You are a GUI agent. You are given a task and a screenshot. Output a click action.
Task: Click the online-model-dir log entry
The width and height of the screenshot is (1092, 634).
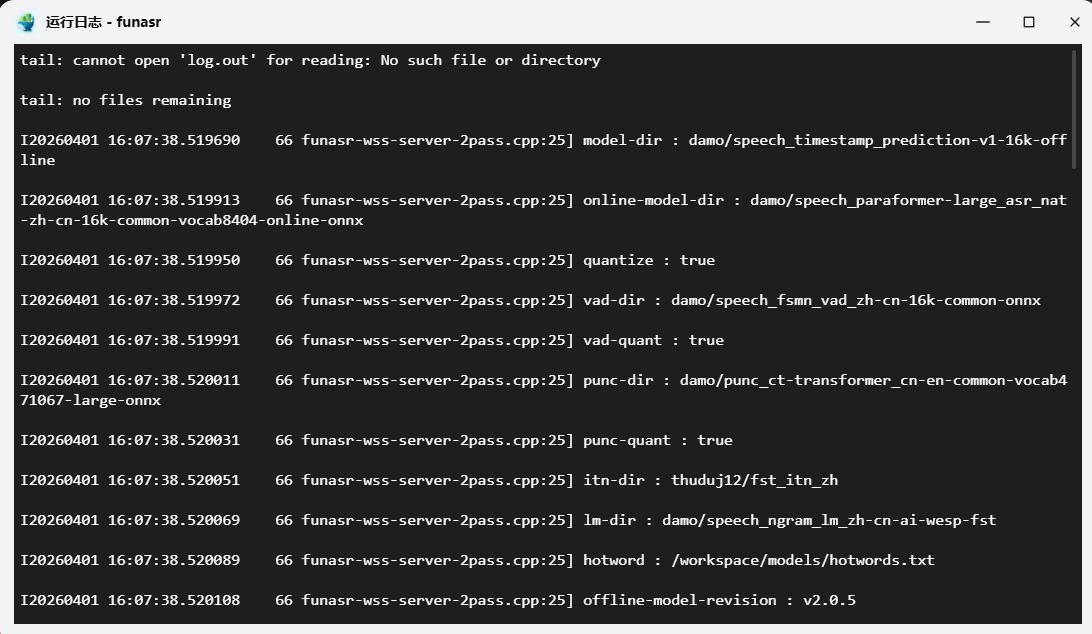pos(543,210)
